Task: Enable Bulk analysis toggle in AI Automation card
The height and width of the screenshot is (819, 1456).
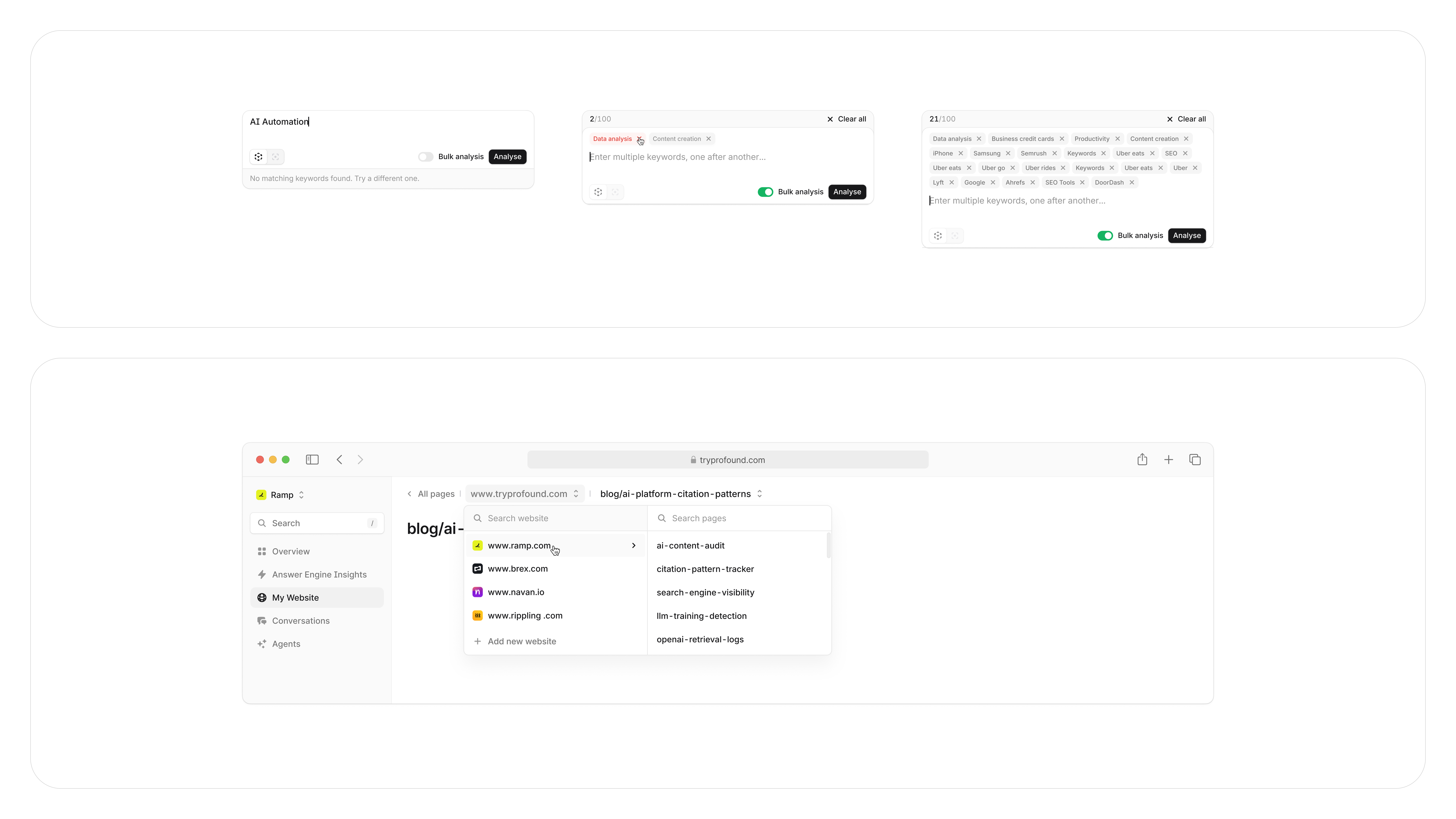Action: pyautogui.click(x=426, y=157)
